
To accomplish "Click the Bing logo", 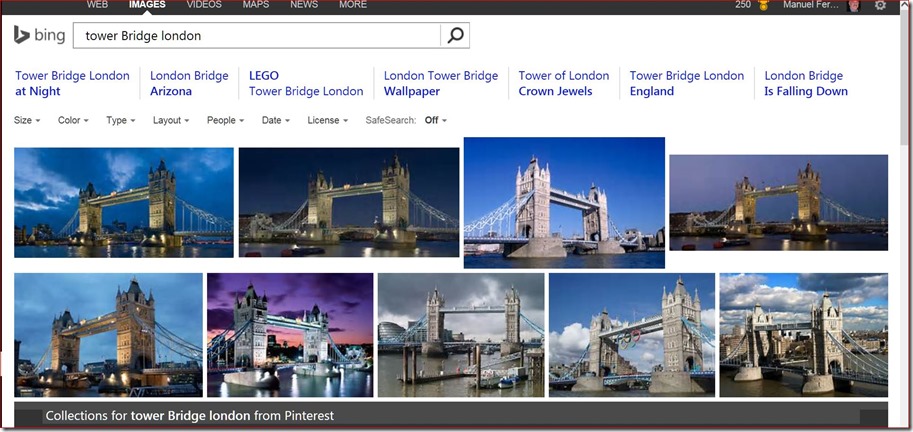I will pyautogui.click(x=39, y=36).
